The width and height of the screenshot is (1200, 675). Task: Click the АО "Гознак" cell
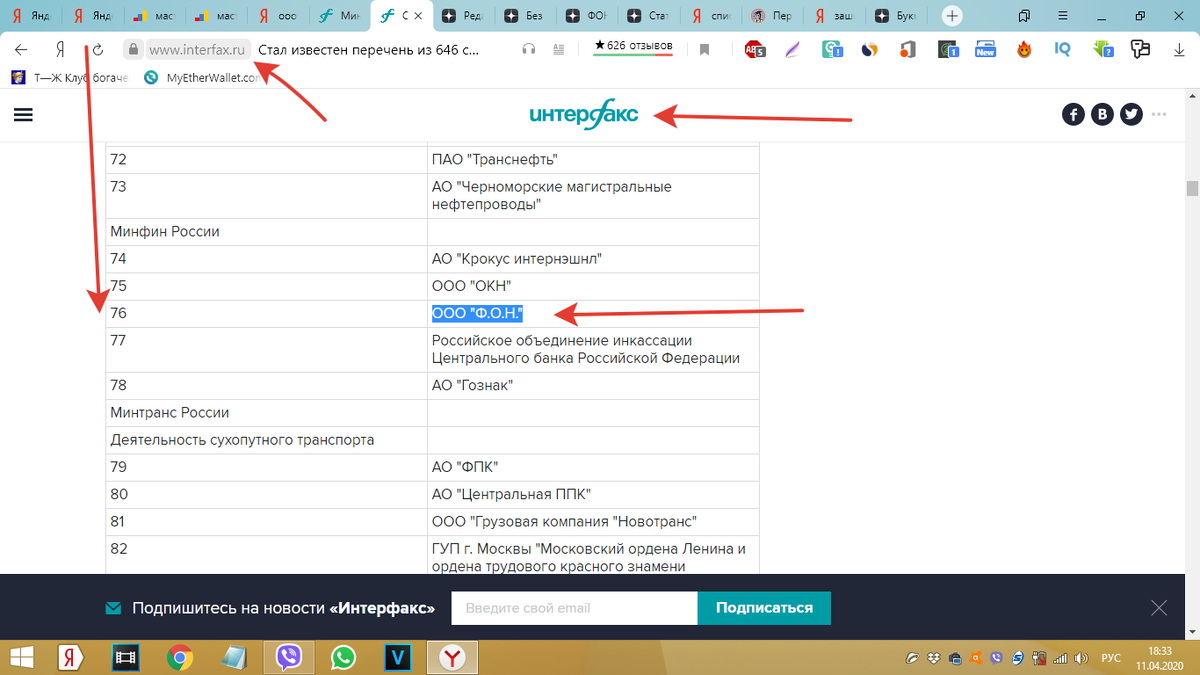coord(593,386)
